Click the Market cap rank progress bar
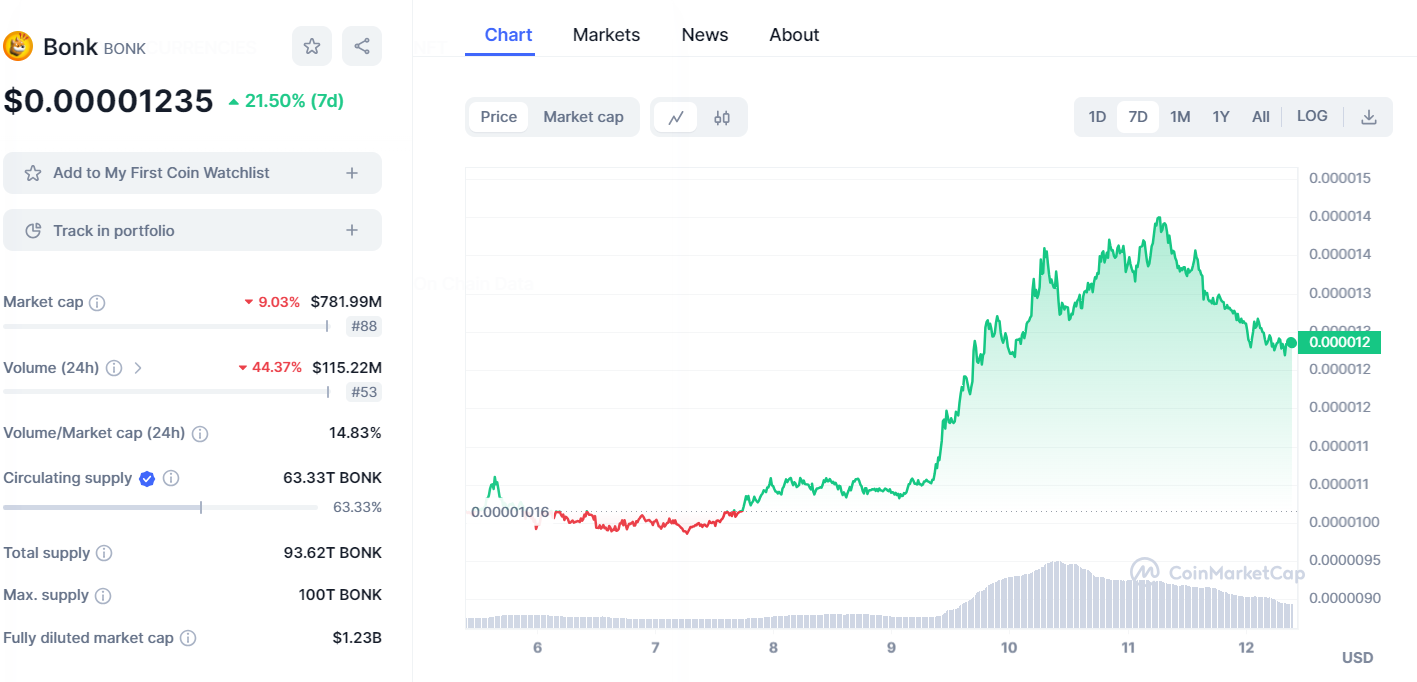 click(x=166, y=326)
